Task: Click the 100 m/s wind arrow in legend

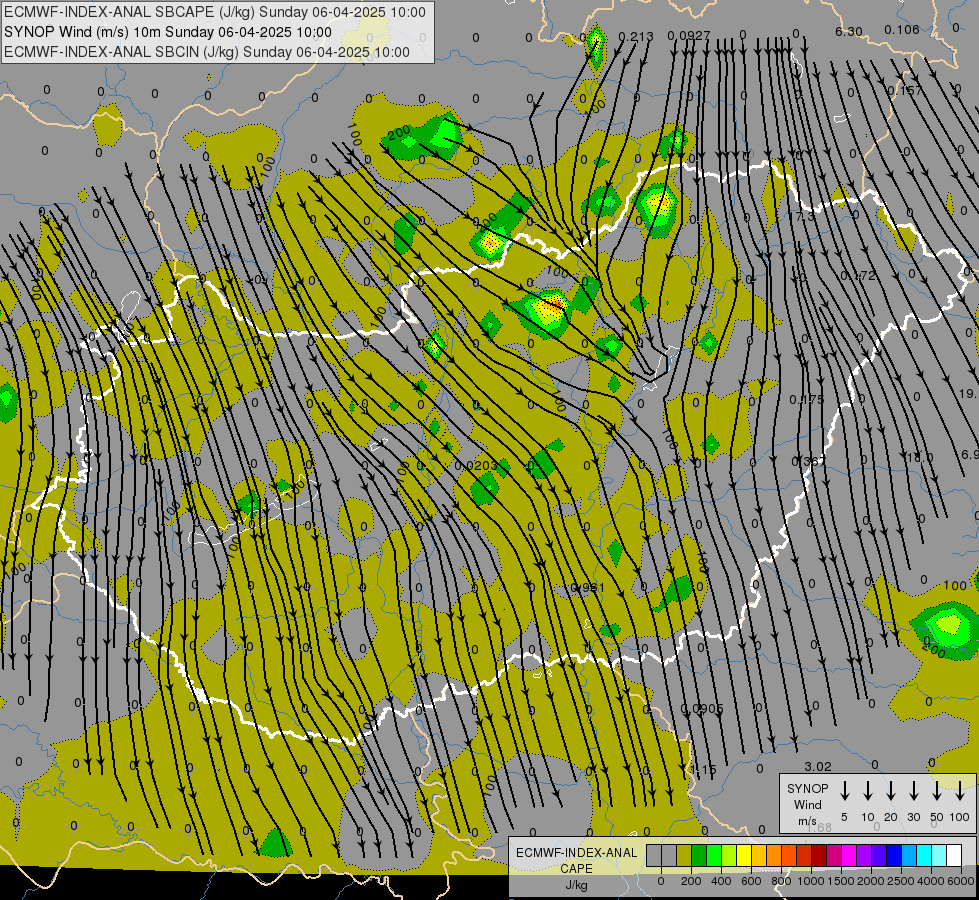Action: click(960, 791)
